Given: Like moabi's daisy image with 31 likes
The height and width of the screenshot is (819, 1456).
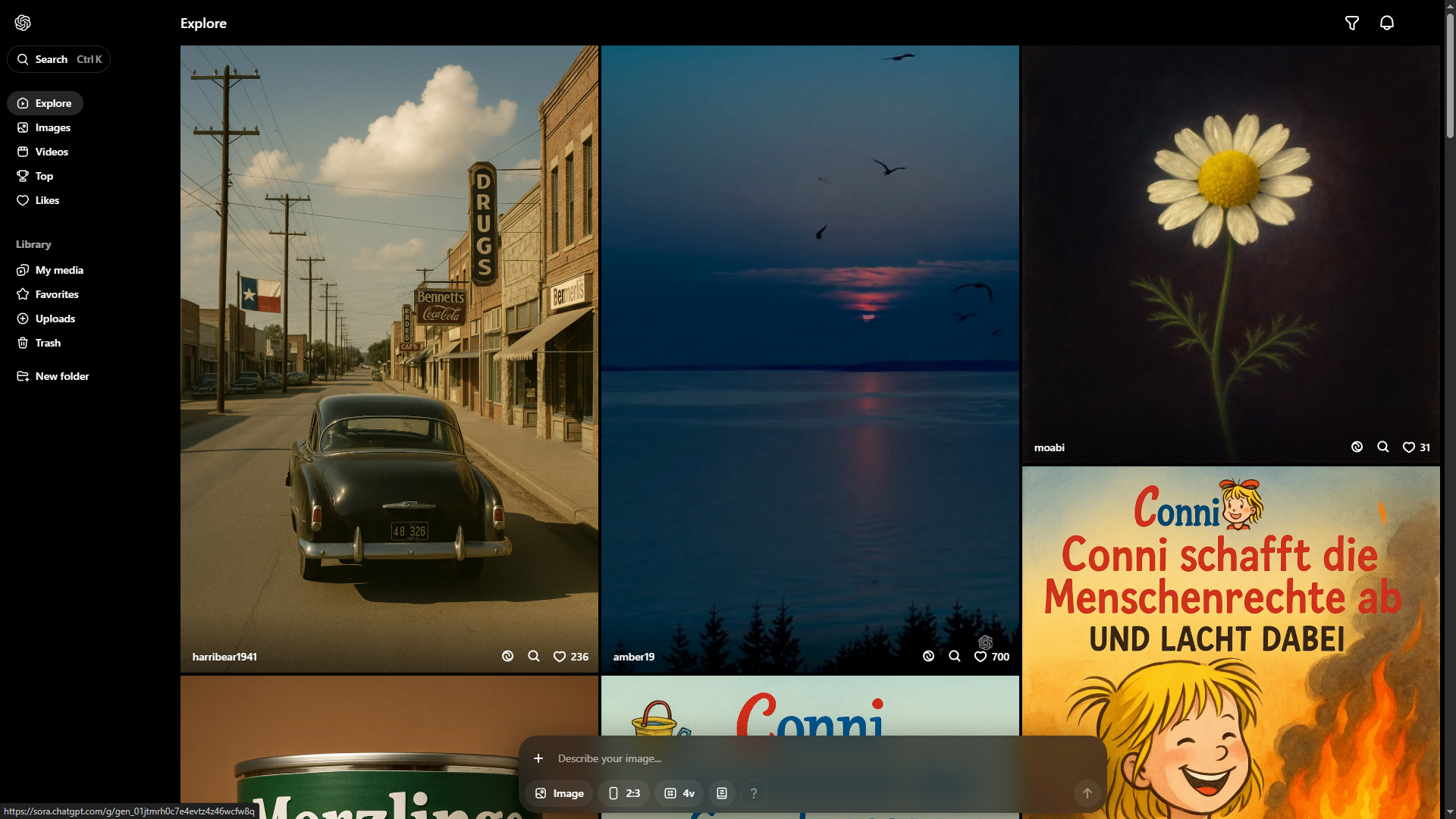Looking at the screenshot, I should 1417,447.
